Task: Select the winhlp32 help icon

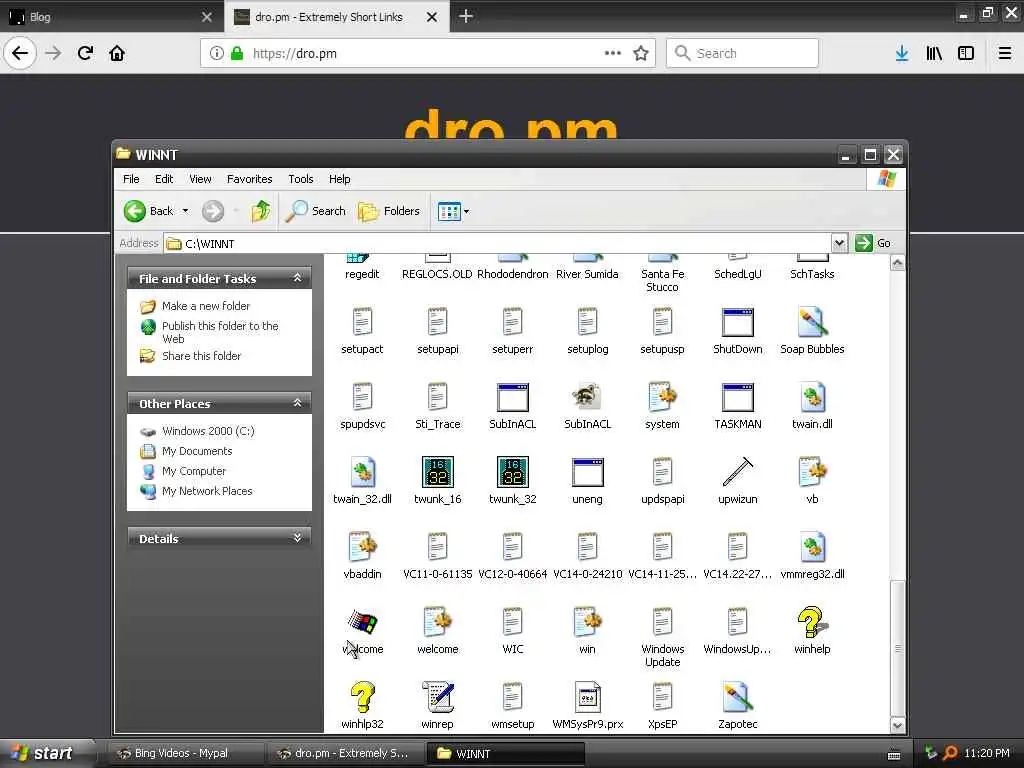Action: coord(362,697)
